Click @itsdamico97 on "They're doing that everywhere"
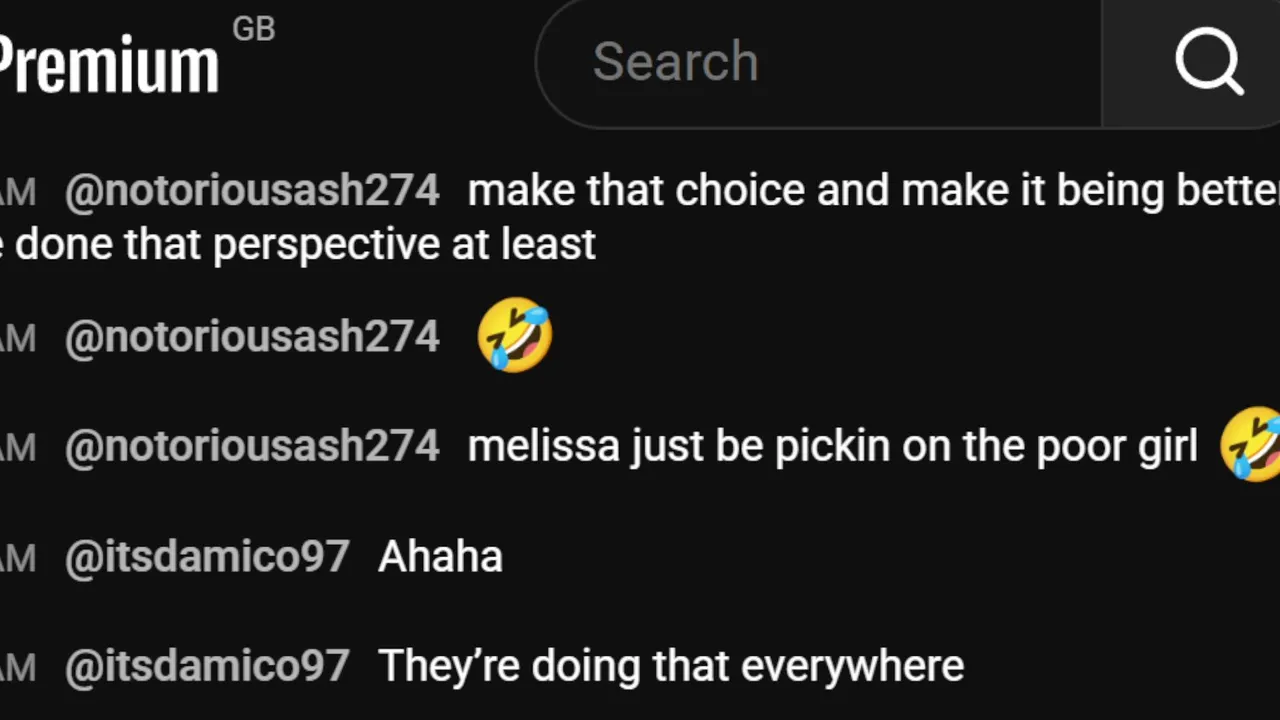 pos(207,666)
